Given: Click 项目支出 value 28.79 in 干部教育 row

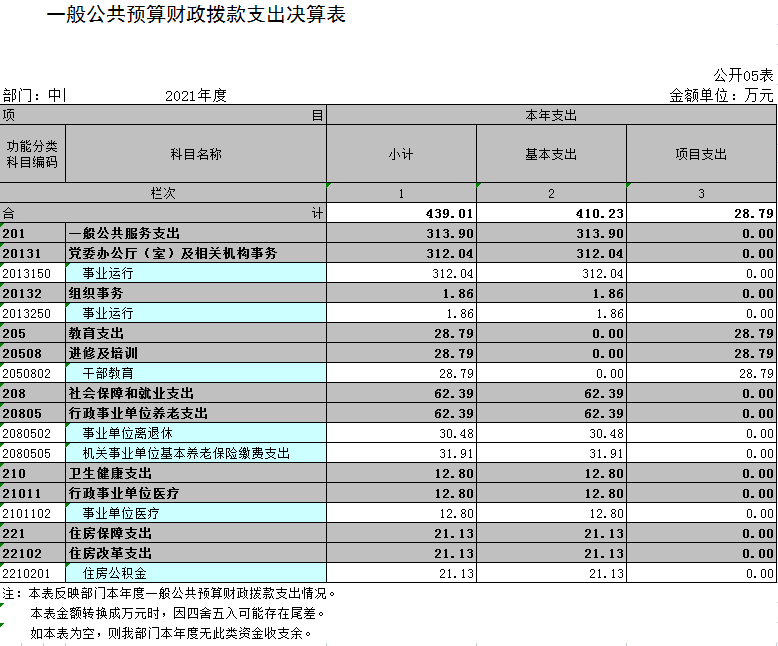Looking at the screenshot, I should pos(701,373).
